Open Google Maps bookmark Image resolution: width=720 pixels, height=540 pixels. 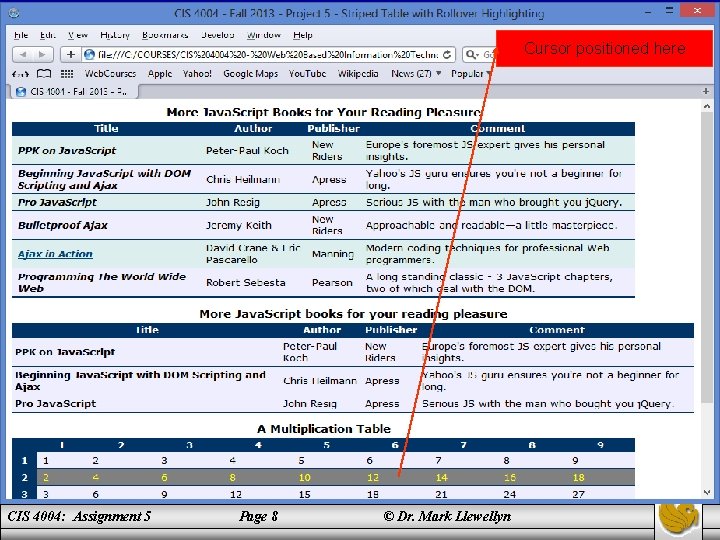click(x=251, y=73)
